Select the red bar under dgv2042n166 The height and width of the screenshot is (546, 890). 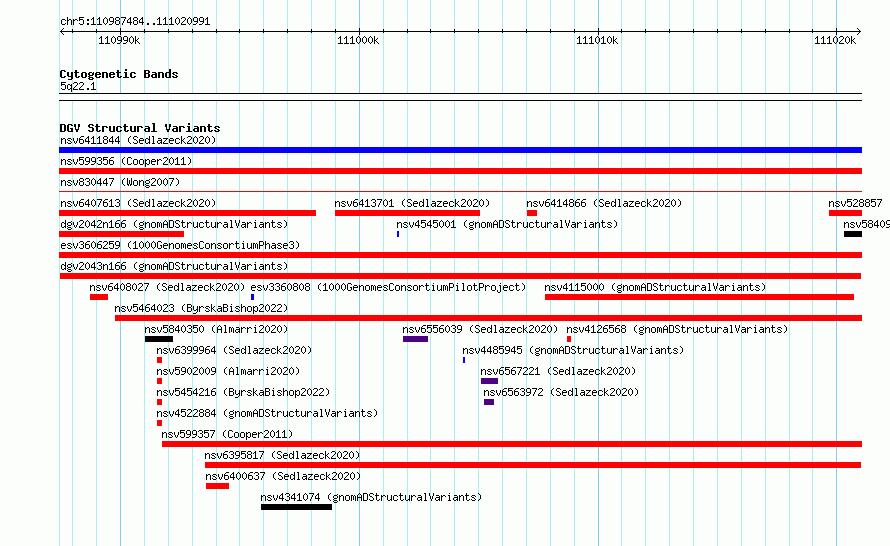coord(121,234)
